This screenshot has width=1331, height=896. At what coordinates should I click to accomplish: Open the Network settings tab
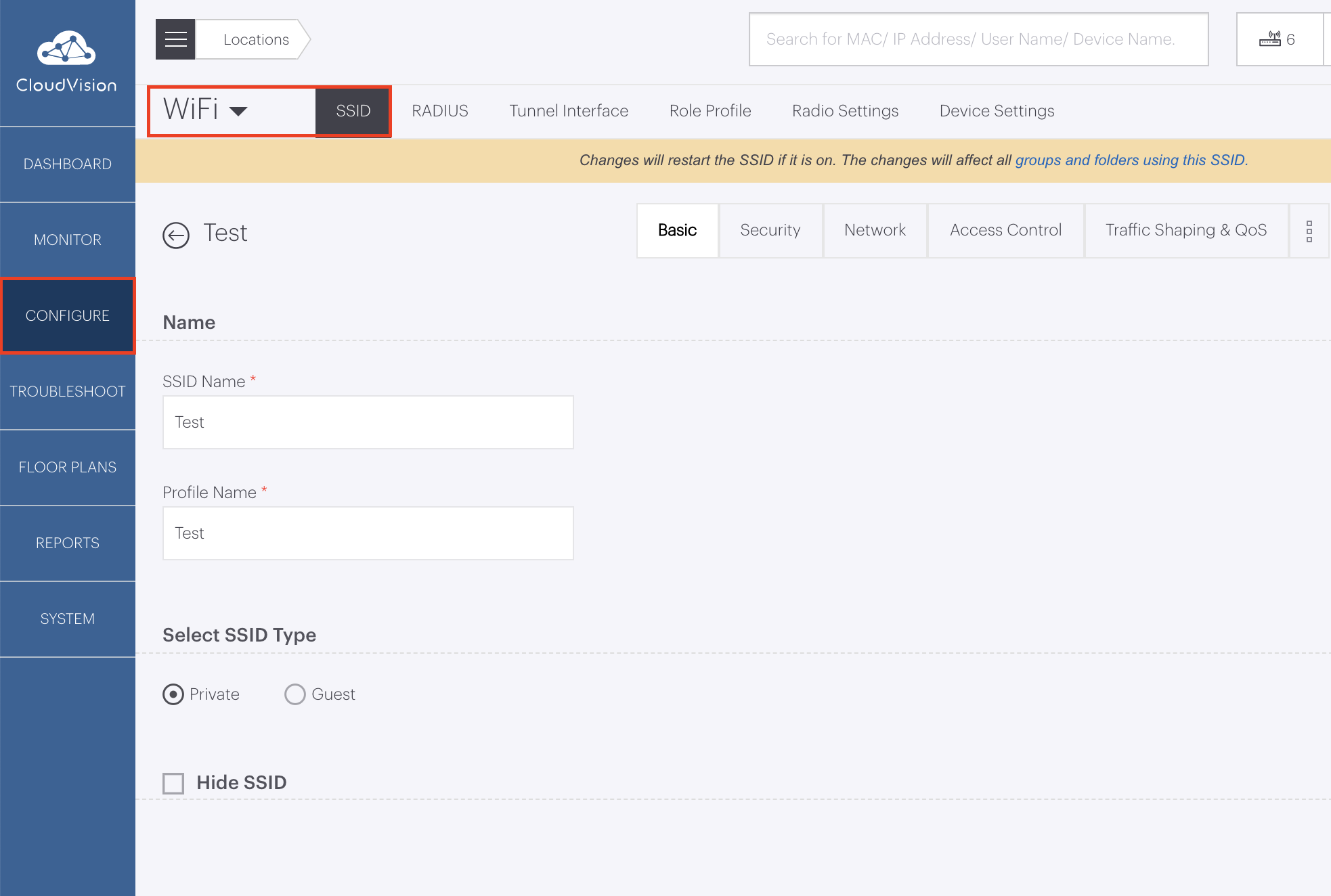(875, 230)
